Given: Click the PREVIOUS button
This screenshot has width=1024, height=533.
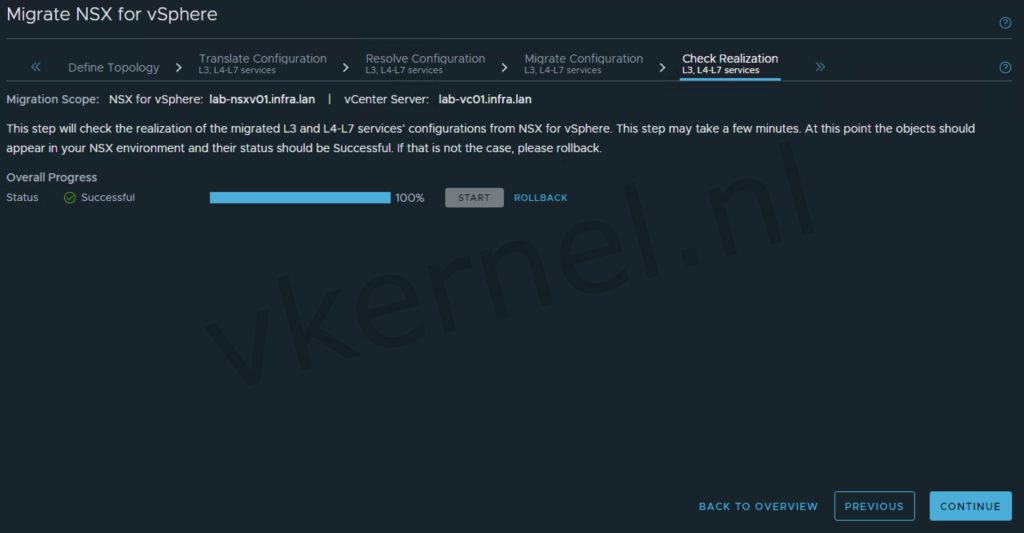Looking at the screenshot, I should (874, 507).
